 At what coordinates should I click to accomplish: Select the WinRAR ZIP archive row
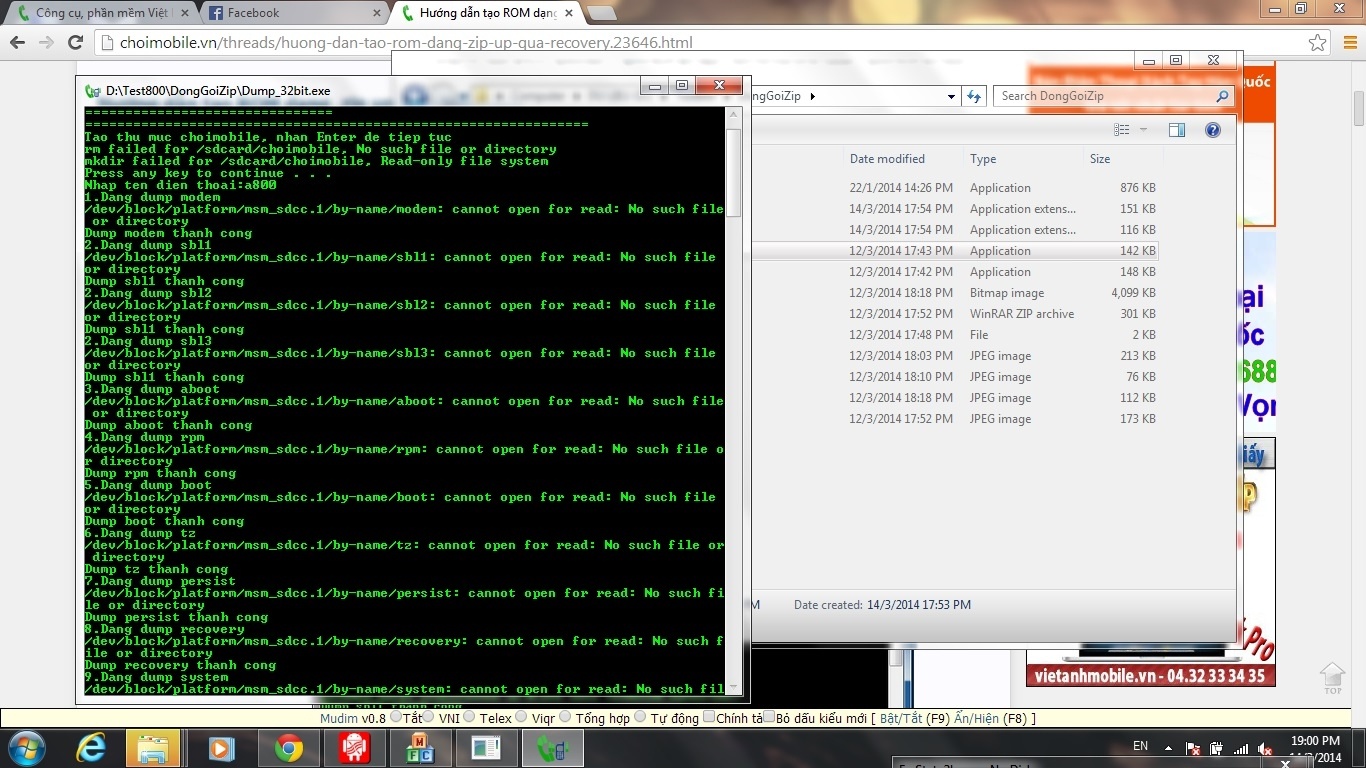pos(954,314)
